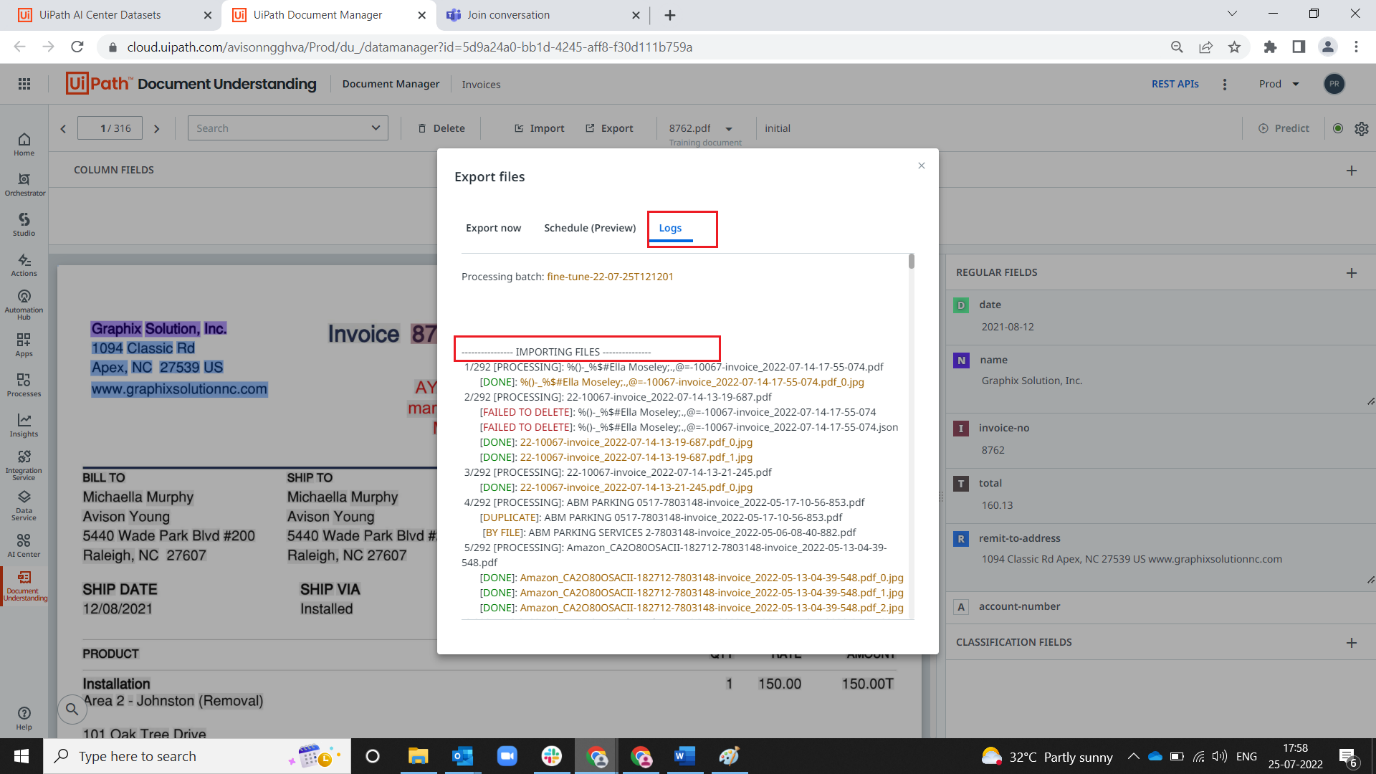
Task: Switch to the Export now tab
Action: [x=493, y=228]
